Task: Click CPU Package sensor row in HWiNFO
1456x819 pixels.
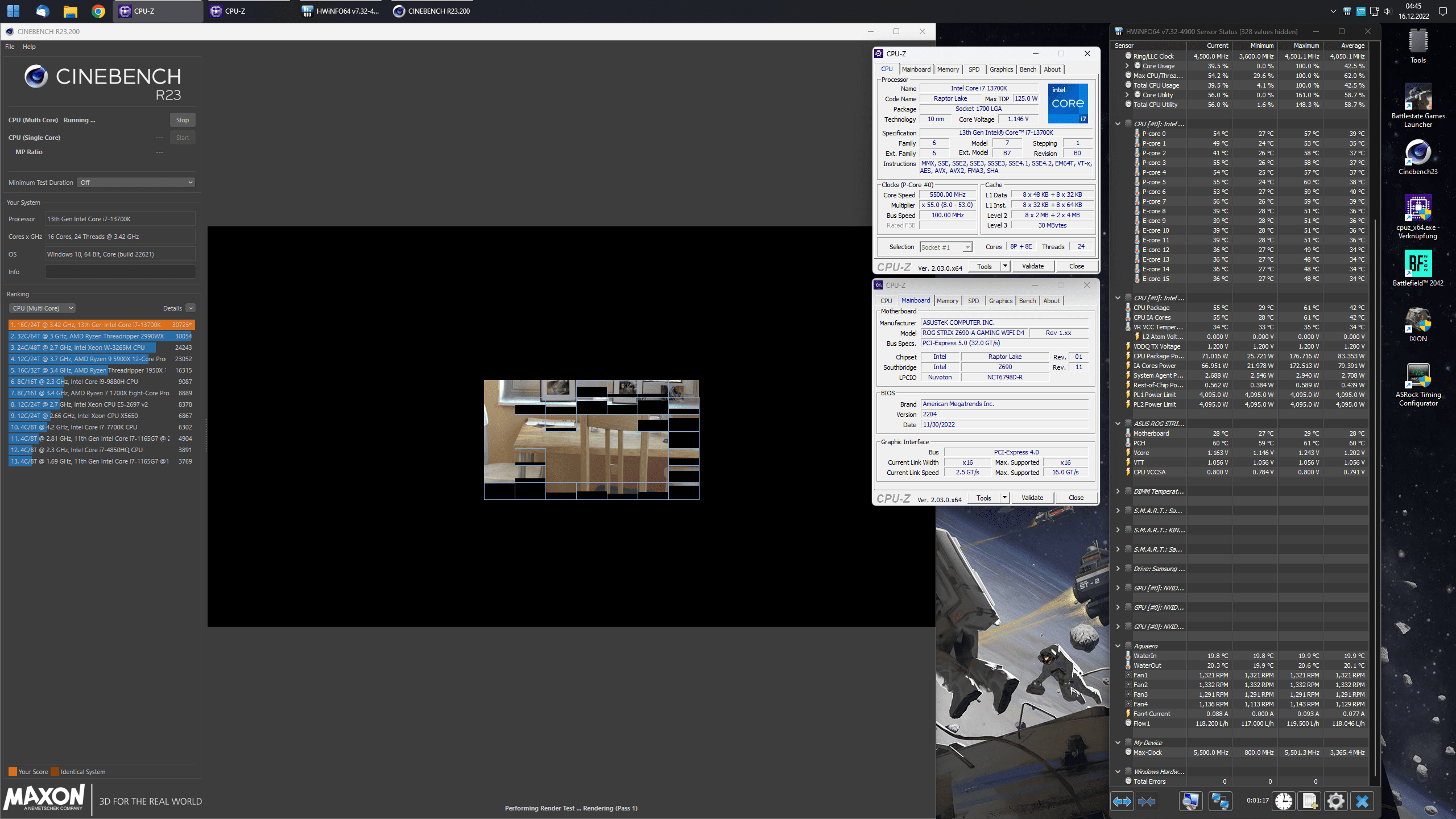Action: pos(1240,308)
